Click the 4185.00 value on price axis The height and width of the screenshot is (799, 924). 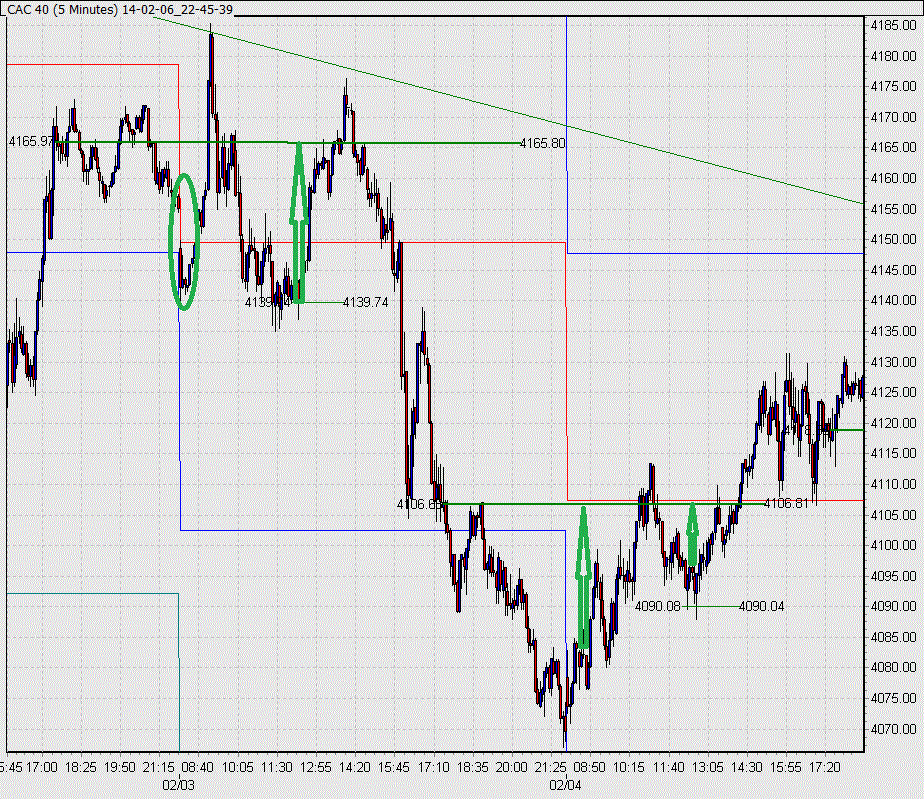point(893,25)
